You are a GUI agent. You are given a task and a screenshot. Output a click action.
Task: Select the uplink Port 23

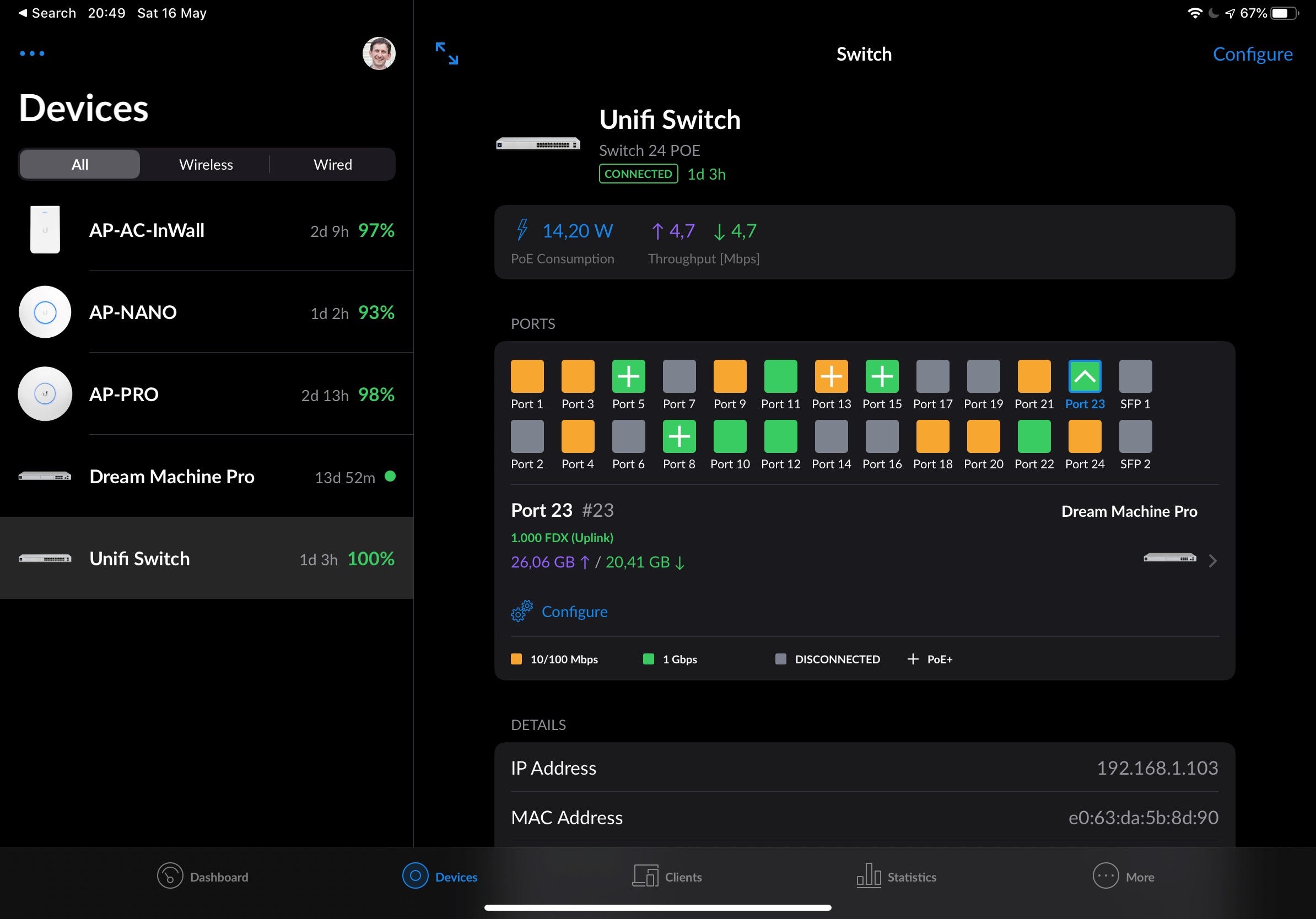point(1085,376)
